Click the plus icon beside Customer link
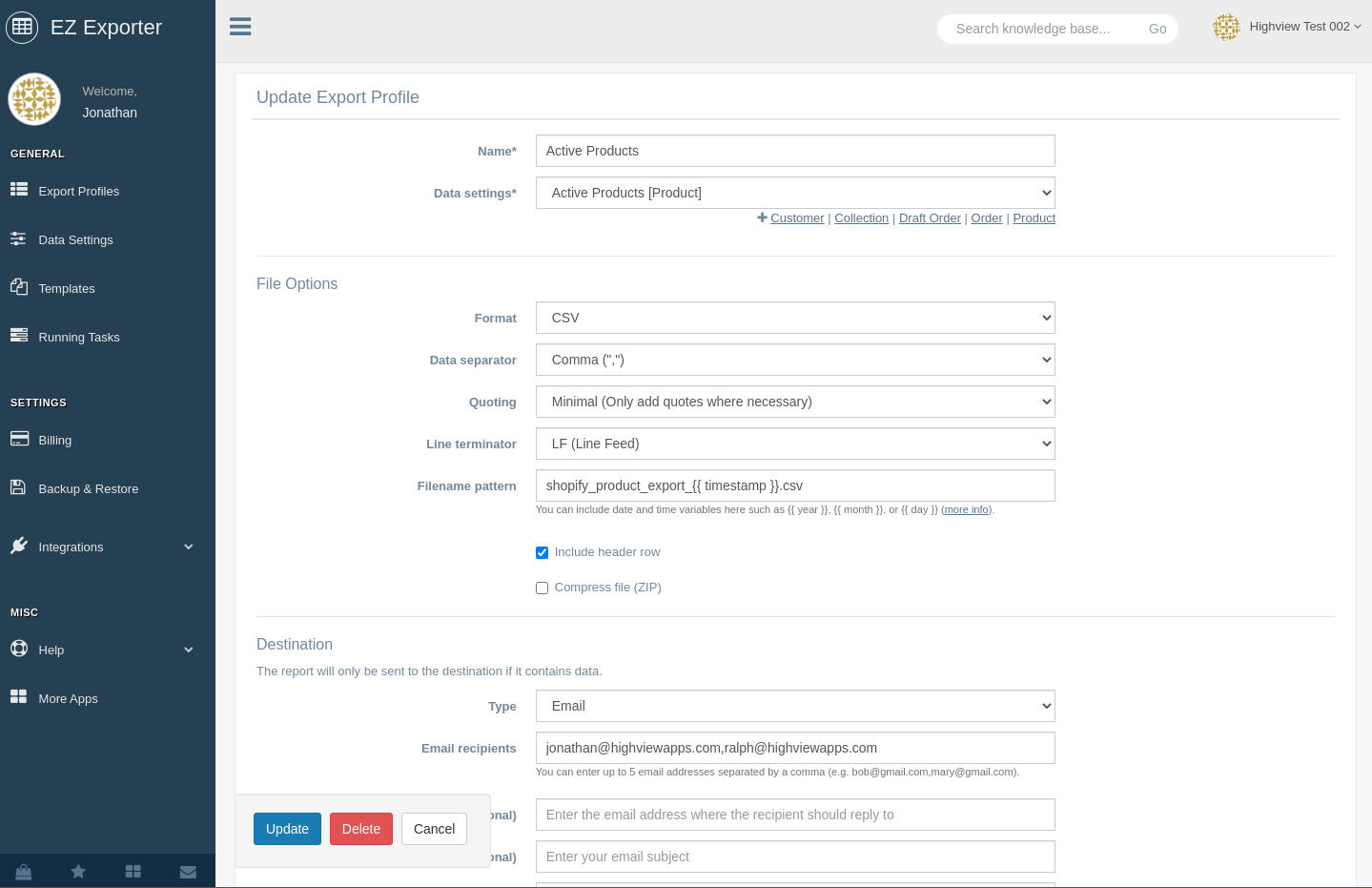The width and height of the screenshot is (1372, 888). 762,217
